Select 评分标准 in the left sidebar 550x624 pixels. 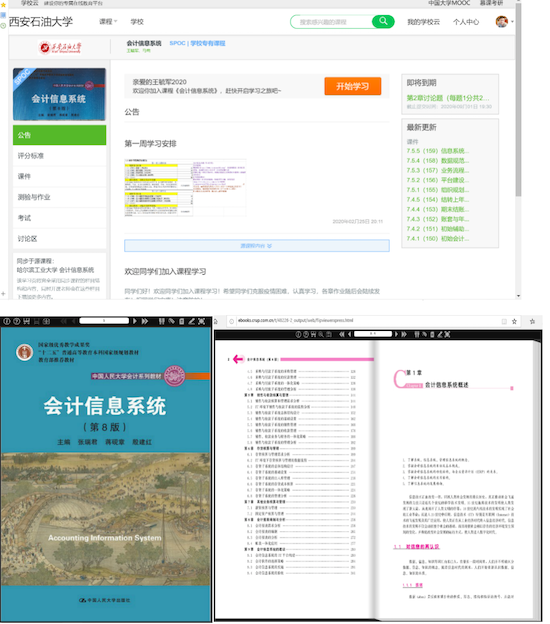59,156
